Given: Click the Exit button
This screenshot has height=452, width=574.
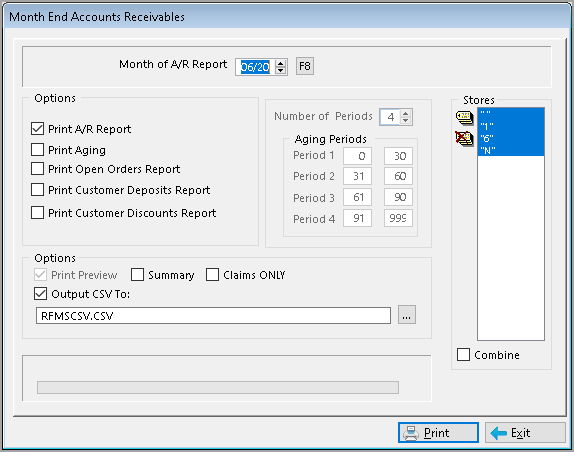Looking at the screenshot, I should coord(525,433).
